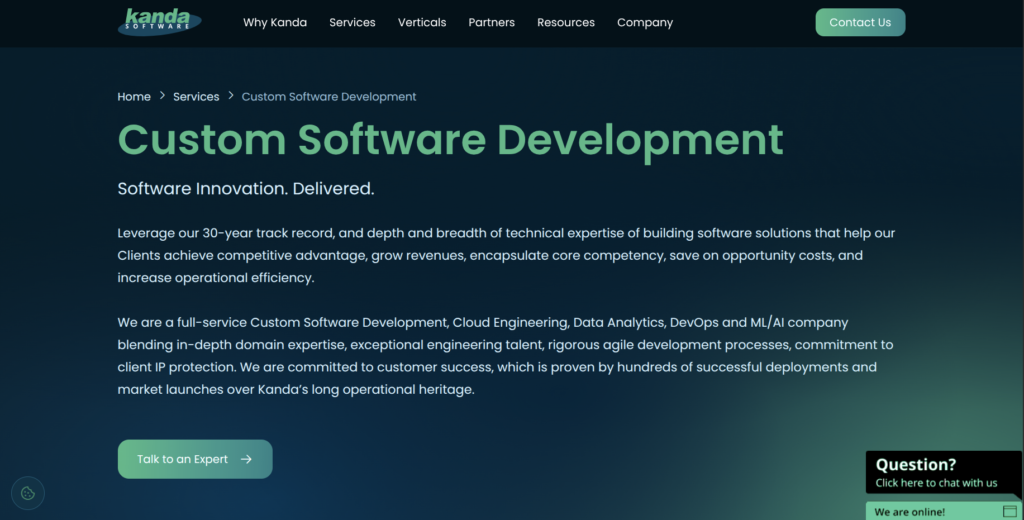
Task: Click the chat window expand icon
Action: click(1010, 511)
